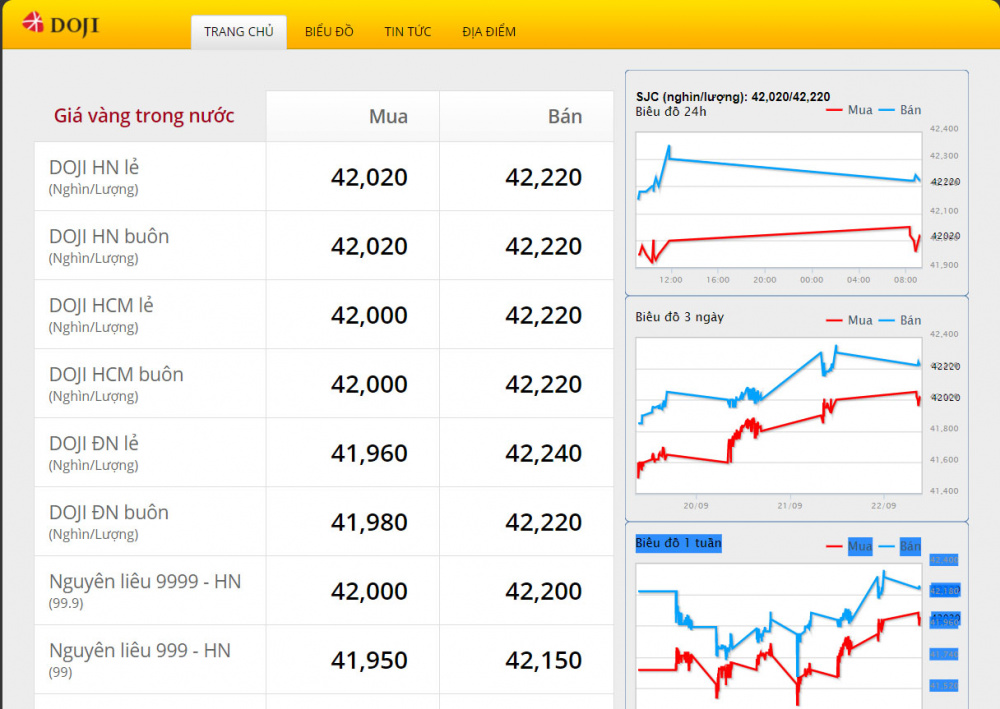Click inside the 3-day price chart

click(x=779, y=415)
